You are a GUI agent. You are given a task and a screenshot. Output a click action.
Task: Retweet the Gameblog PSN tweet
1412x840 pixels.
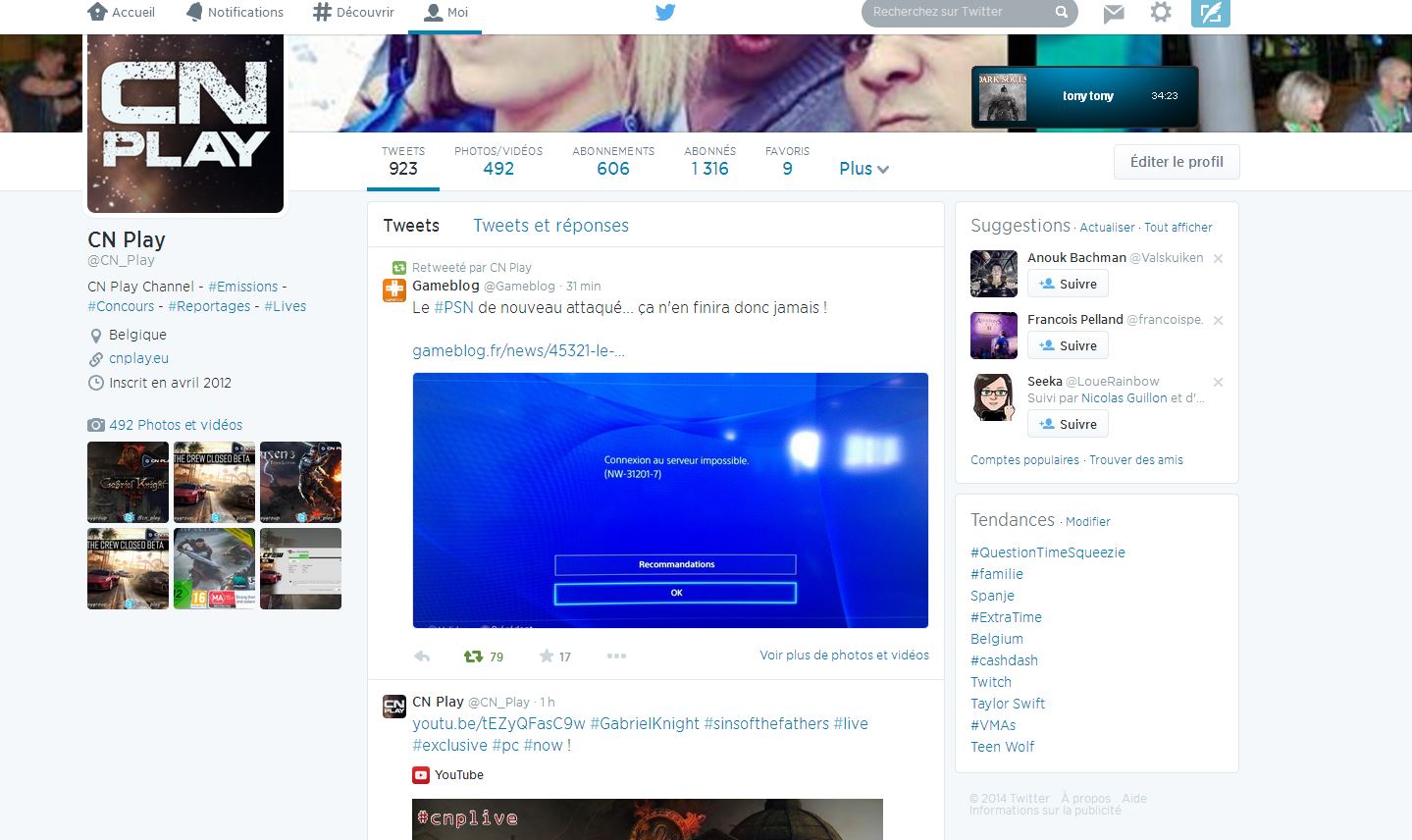click(x=473, y=656)
